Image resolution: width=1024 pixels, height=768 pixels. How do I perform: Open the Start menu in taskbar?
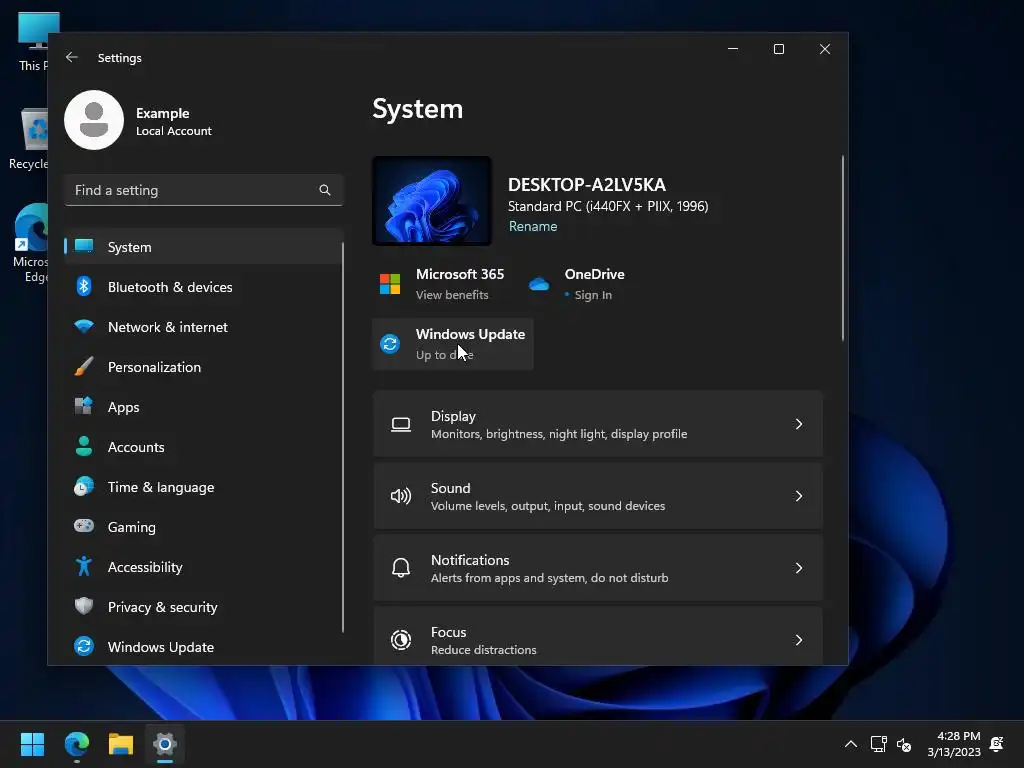coord(33,744)
